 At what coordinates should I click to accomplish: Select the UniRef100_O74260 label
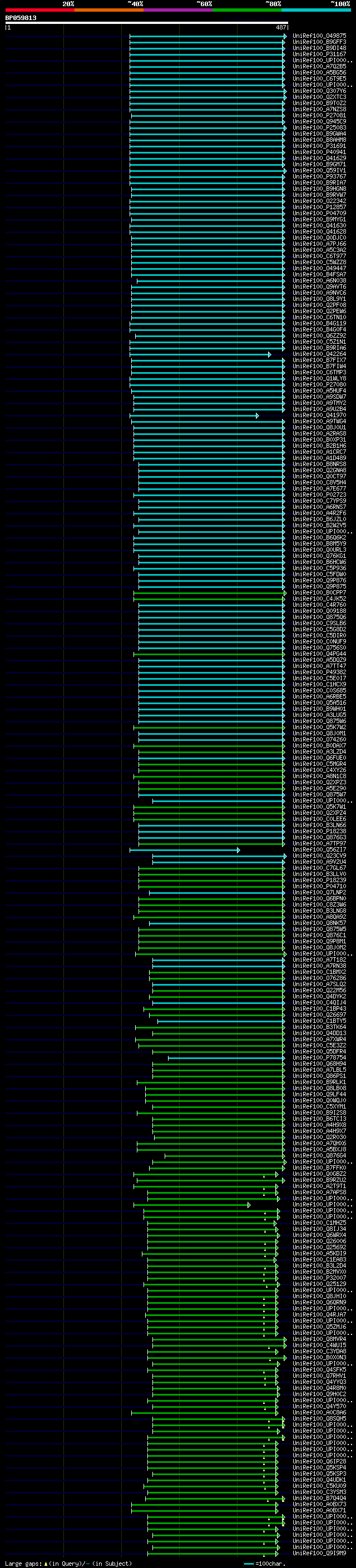click(319, 740)
